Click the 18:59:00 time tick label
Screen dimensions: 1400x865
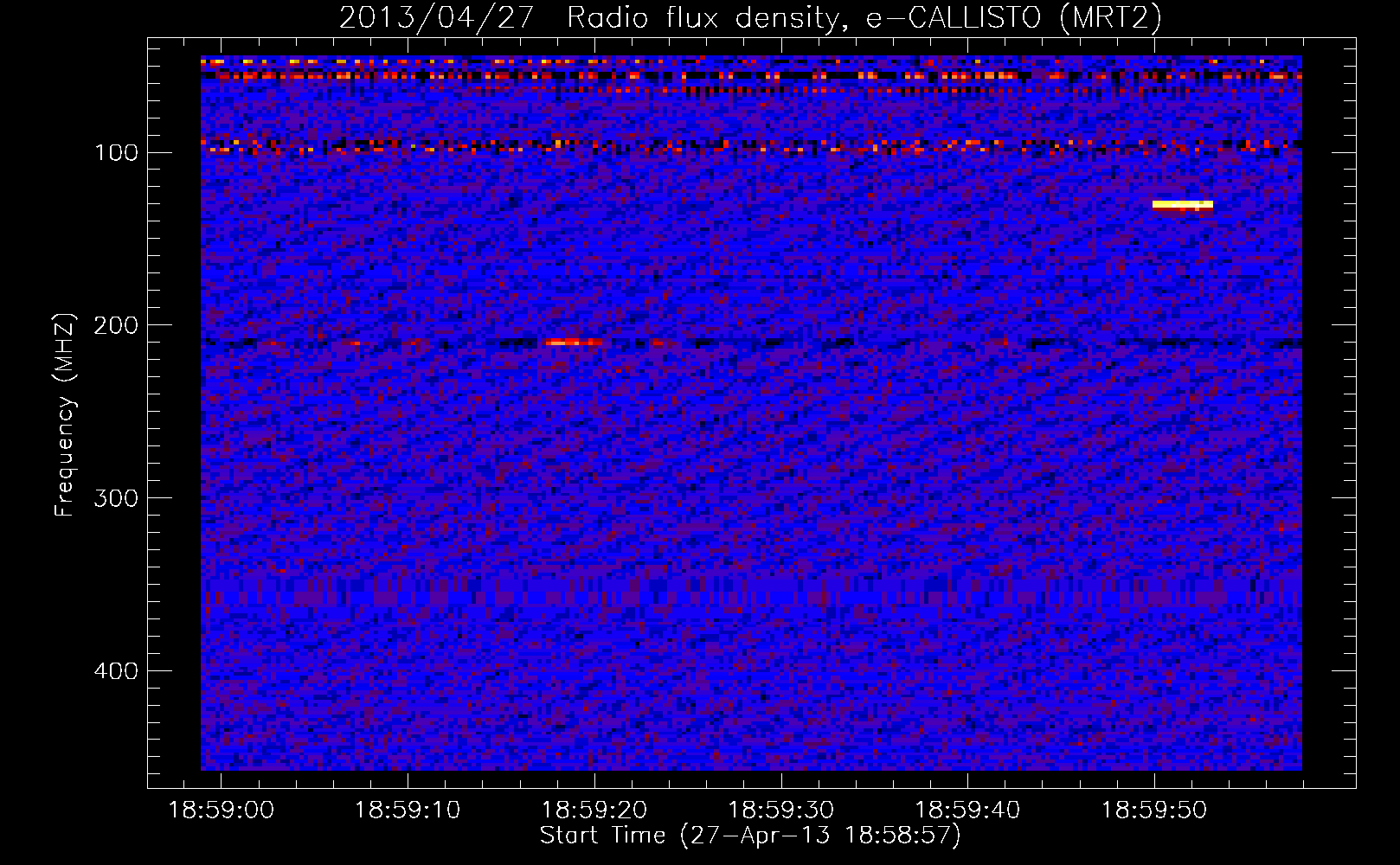click(x=221, y=811)
